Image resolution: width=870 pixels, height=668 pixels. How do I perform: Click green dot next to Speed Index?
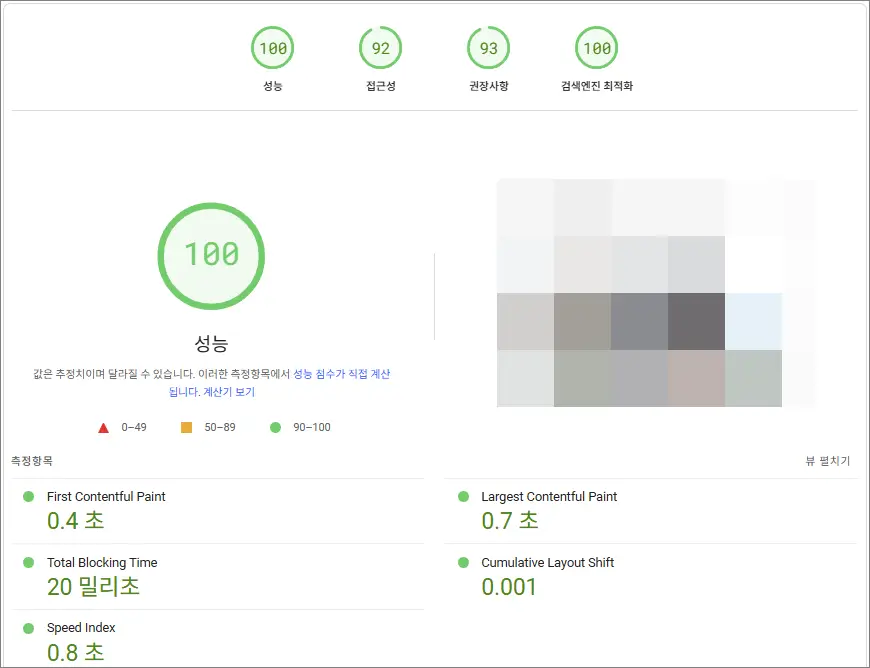28,628
